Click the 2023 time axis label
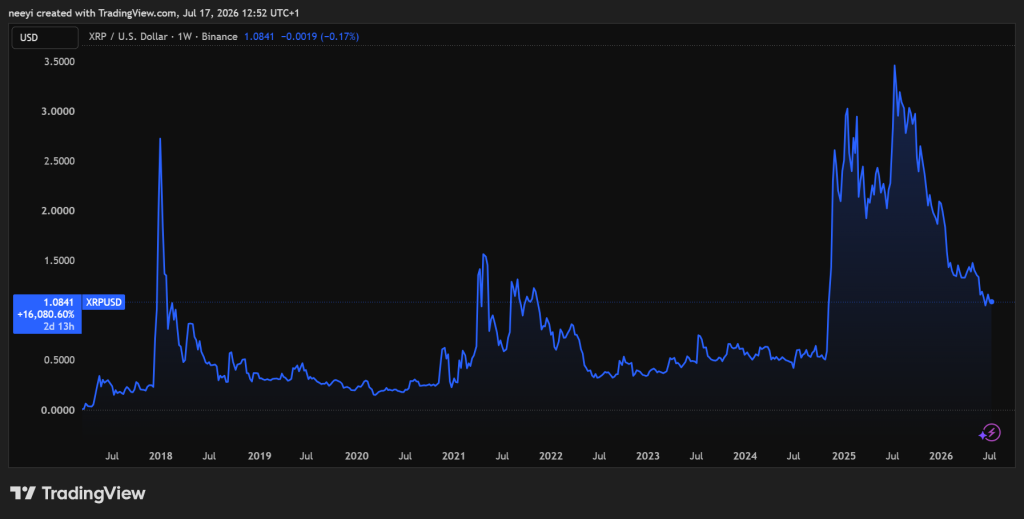Viewport: 1024px width, 519px height. click(648, 456)
